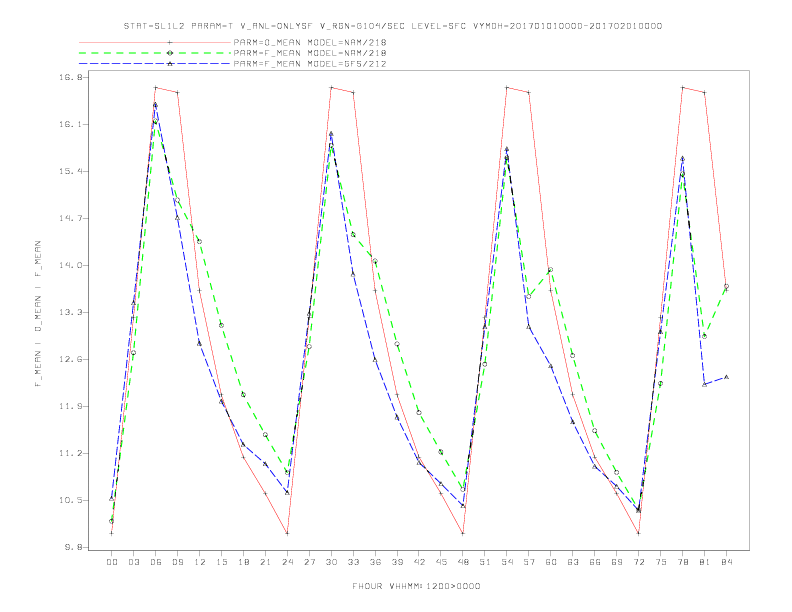Click the 16.1 y-axis tick label
The height and width of the screenshot is (612, 792).
coord(71,124)
